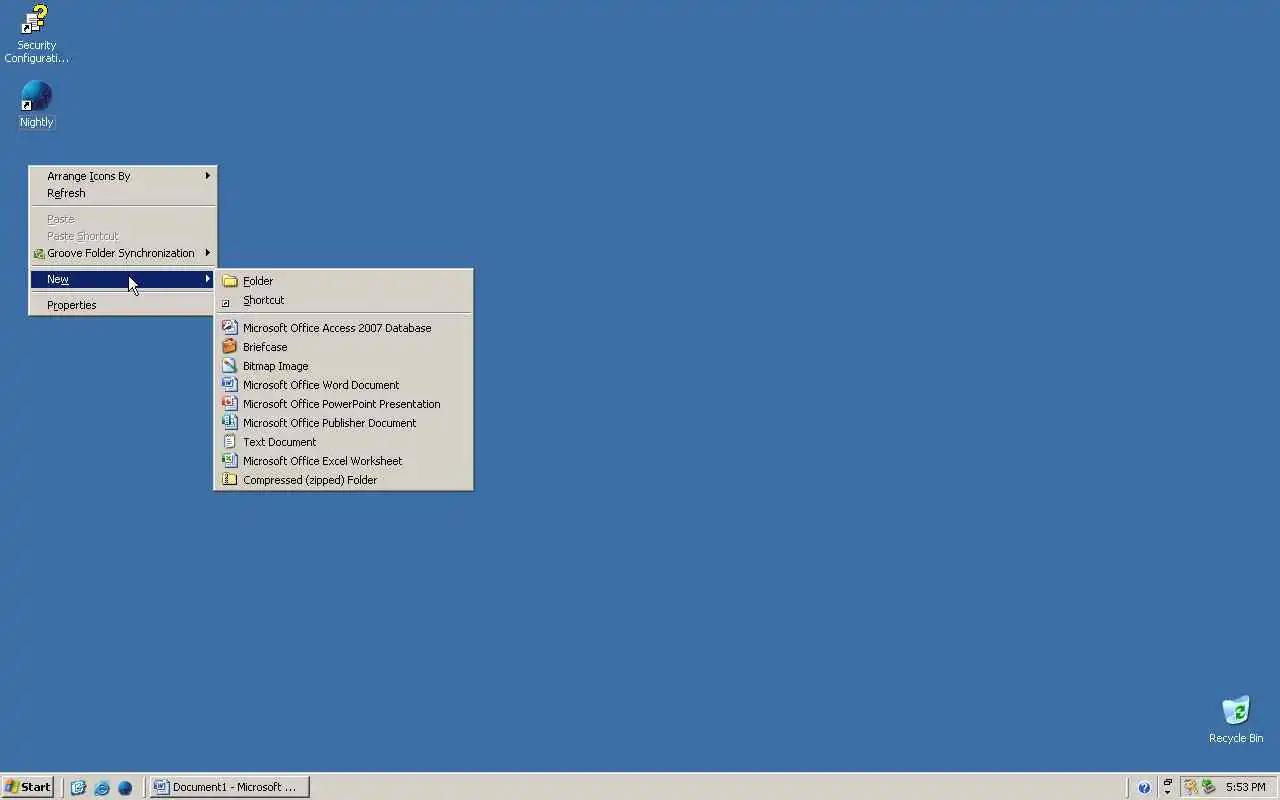
Task: Click the Shortcut arrow icon in submenu
Action: pyautogui.click(x=226, y=301)
